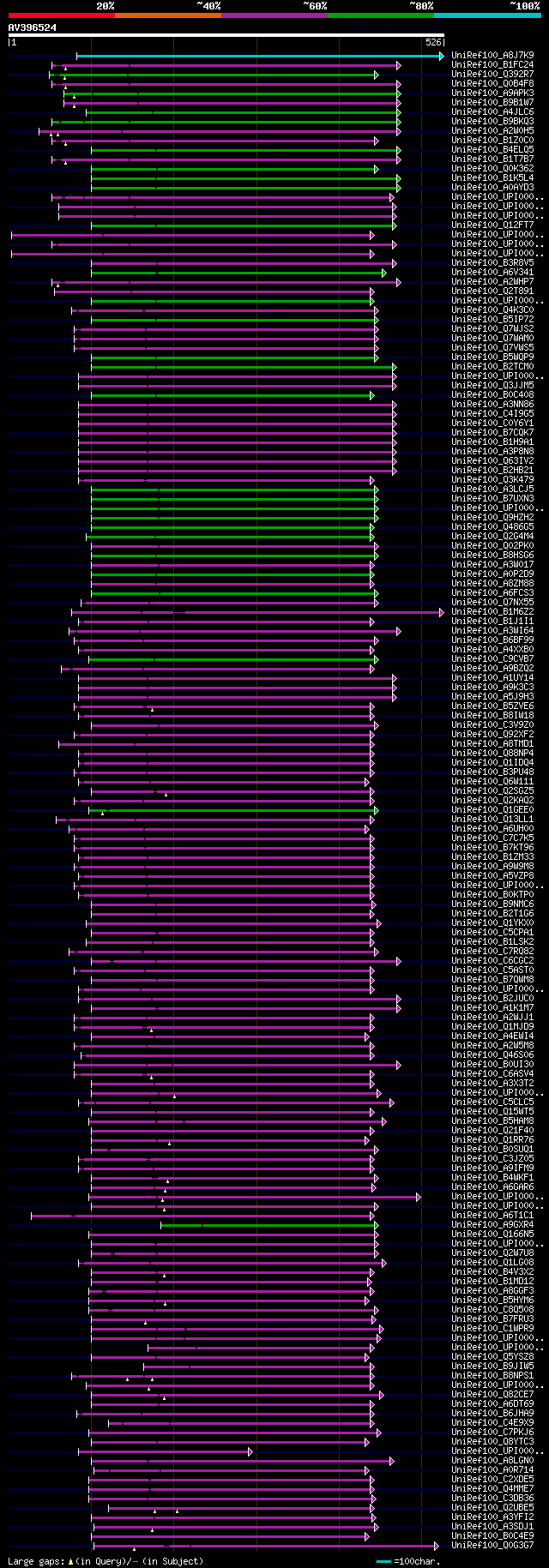This screenshot has width=549, height=1568.
Task: Select the UniRef100_Q0K362 entry
Action: (492, 169)
